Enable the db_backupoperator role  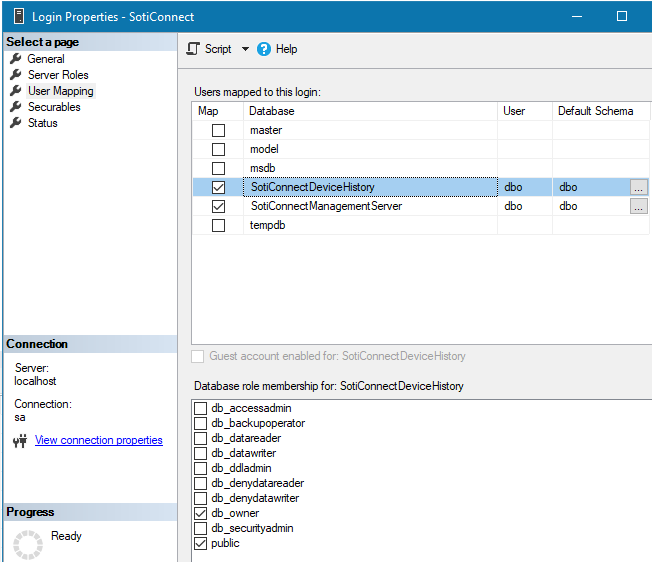(x=200, y=423)
